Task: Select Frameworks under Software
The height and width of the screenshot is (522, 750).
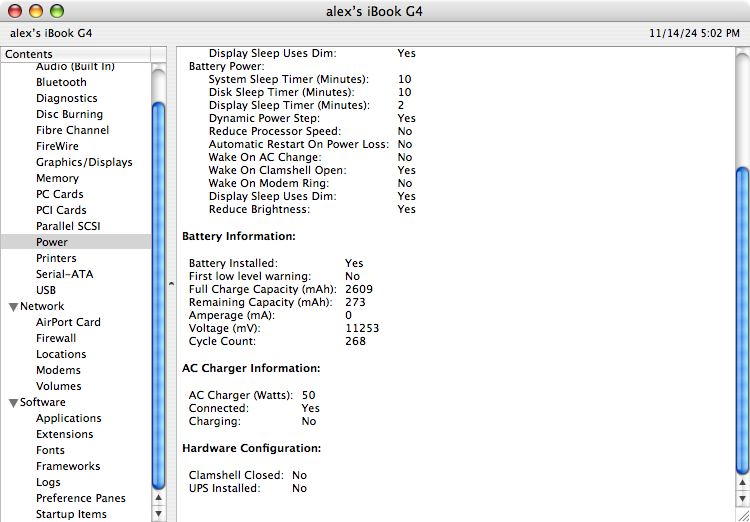Action: 68,466
